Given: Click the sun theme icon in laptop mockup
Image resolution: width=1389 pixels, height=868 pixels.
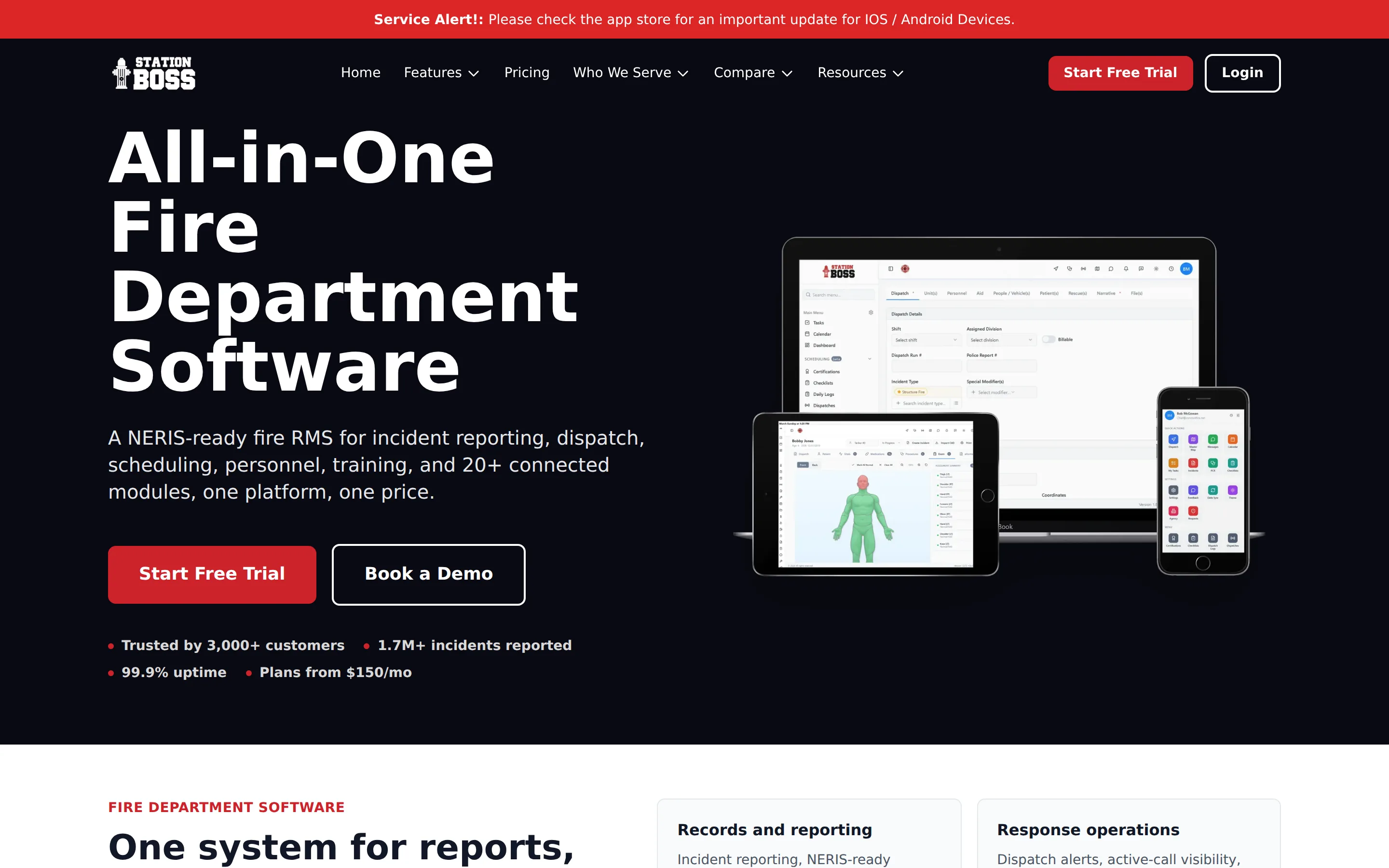Looking at the screenshot, I should [1156, 269].
